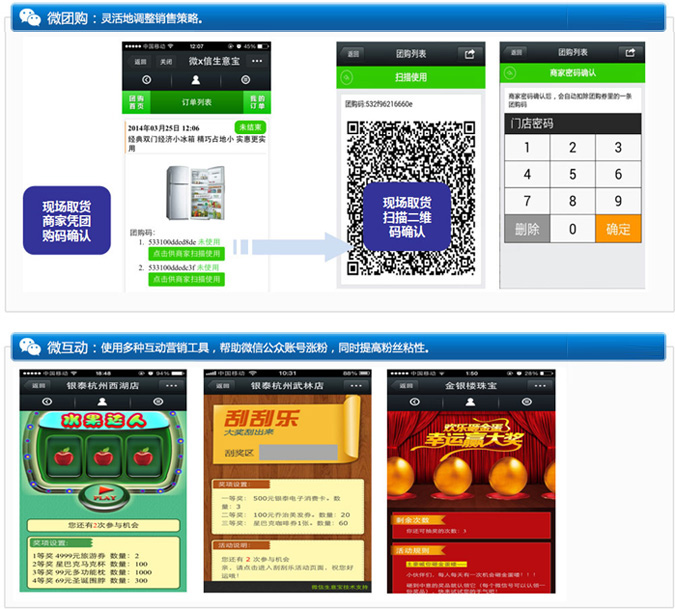Image resolution: width=675 pixels, height=609 pixels.
Task: Click the WeChat logo beside 微互动 heading
Action: [30, 347]
